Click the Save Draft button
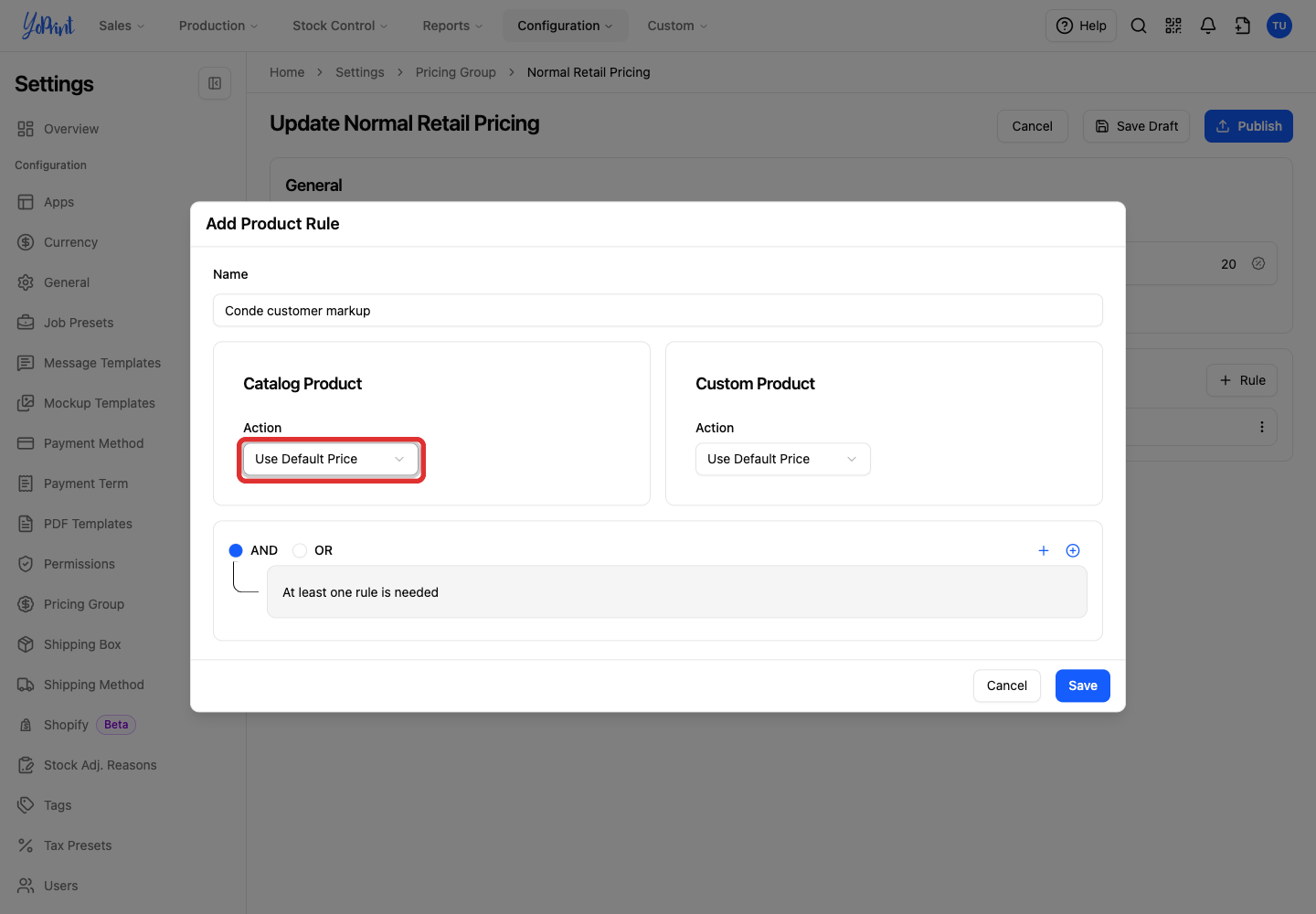 [x=1136, y=126]
